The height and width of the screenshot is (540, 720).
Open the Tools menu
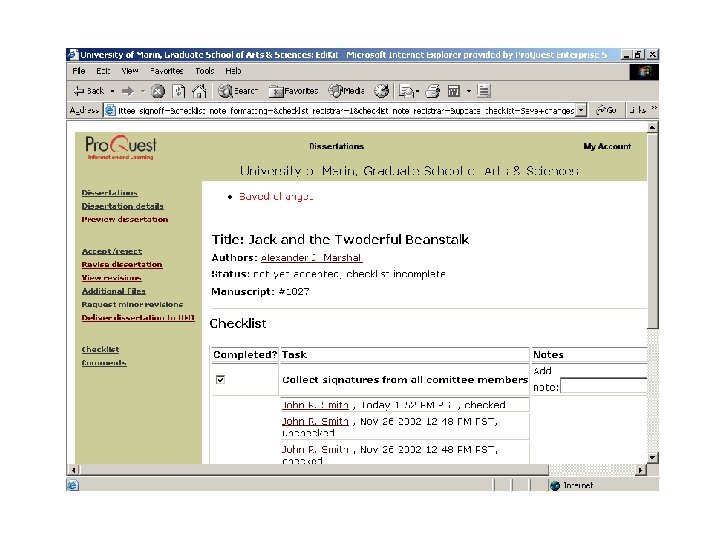pyautogui.click(x=205, y=71)
